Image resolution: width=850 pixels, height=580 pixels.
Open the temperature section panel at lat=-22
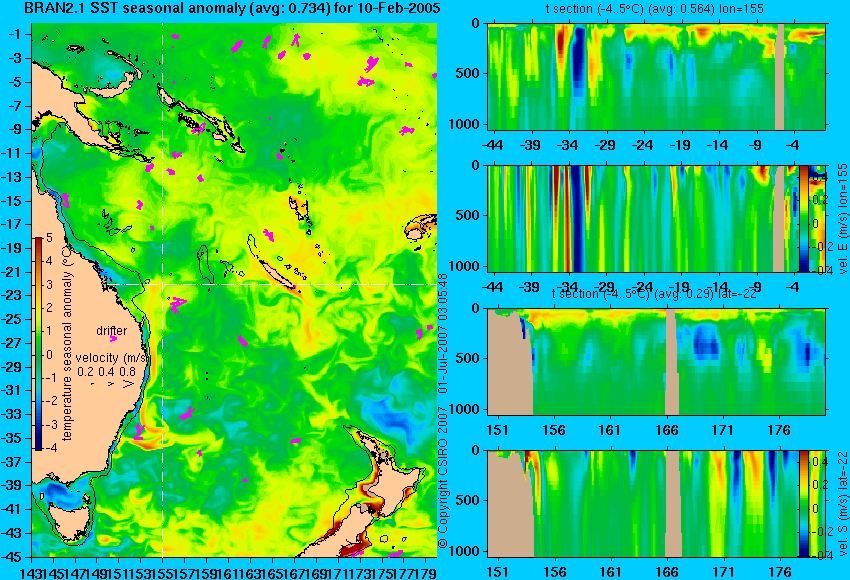656,362
